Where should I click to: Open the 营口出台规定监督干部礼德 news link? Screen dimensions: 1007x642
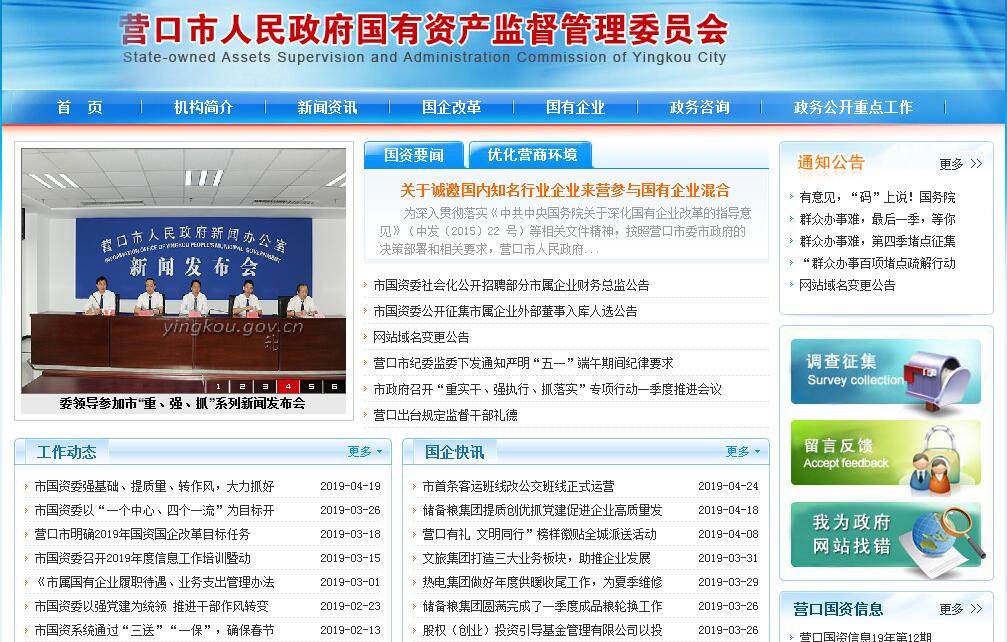tap(445, 415)
